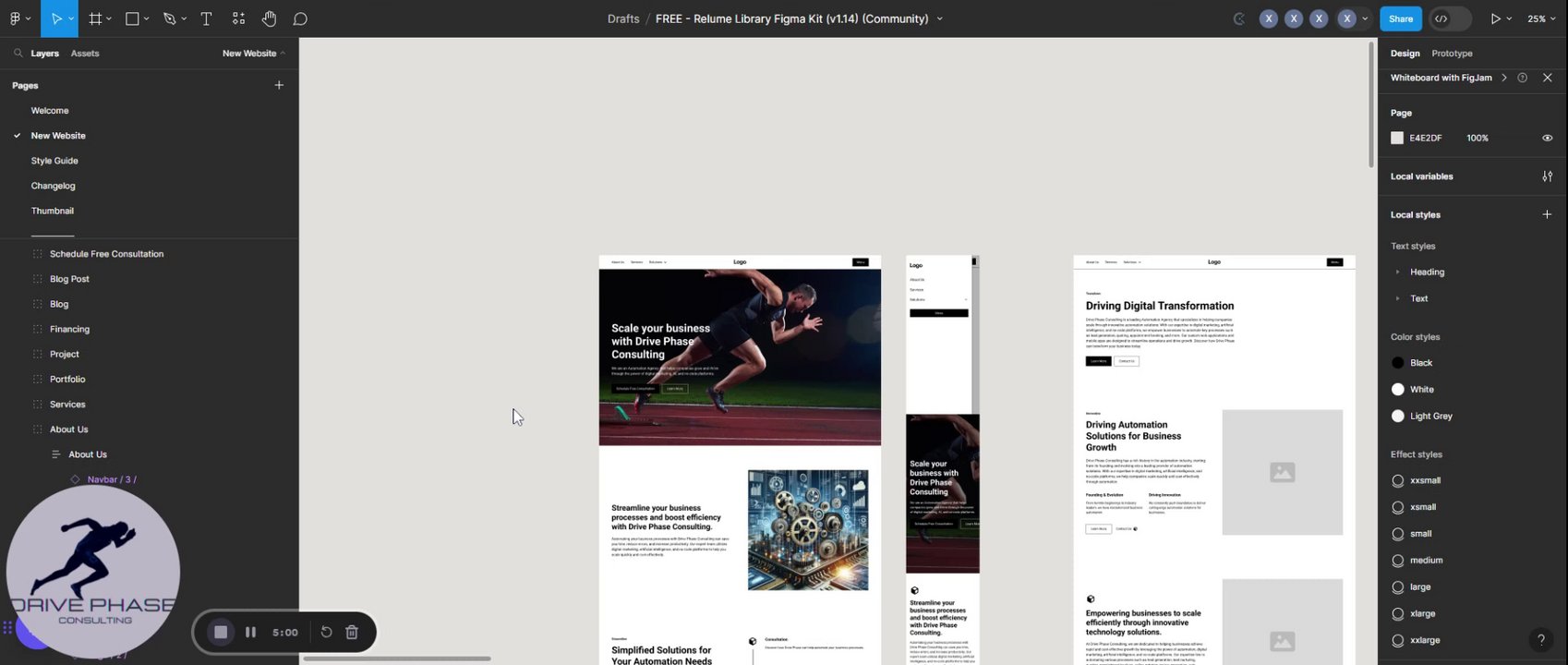This screenshot has width=1568, height=665.
Task: Click the xxlarge effect style icon
Action: (x=1397, y=640)
